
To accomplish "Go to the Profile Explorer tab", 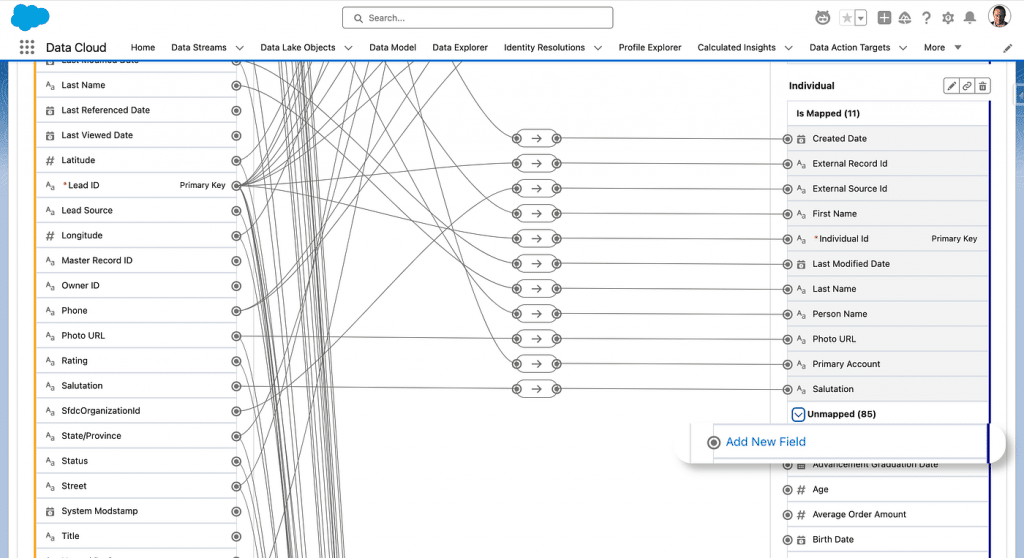I will (649, 47).
